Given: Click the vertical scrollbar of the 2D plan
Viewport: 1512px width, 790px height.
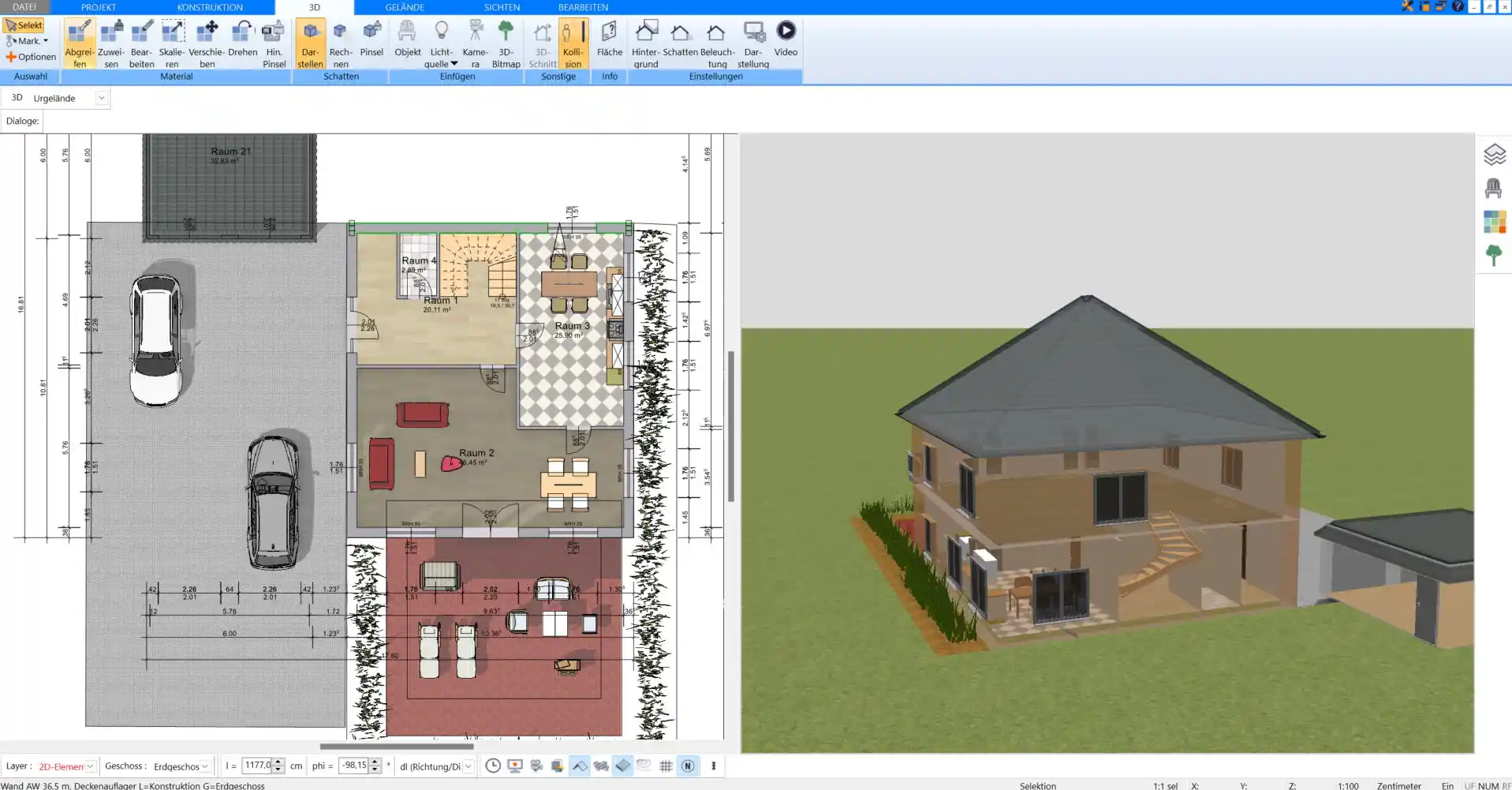Looking at the screenshot, I should (731, 426).
